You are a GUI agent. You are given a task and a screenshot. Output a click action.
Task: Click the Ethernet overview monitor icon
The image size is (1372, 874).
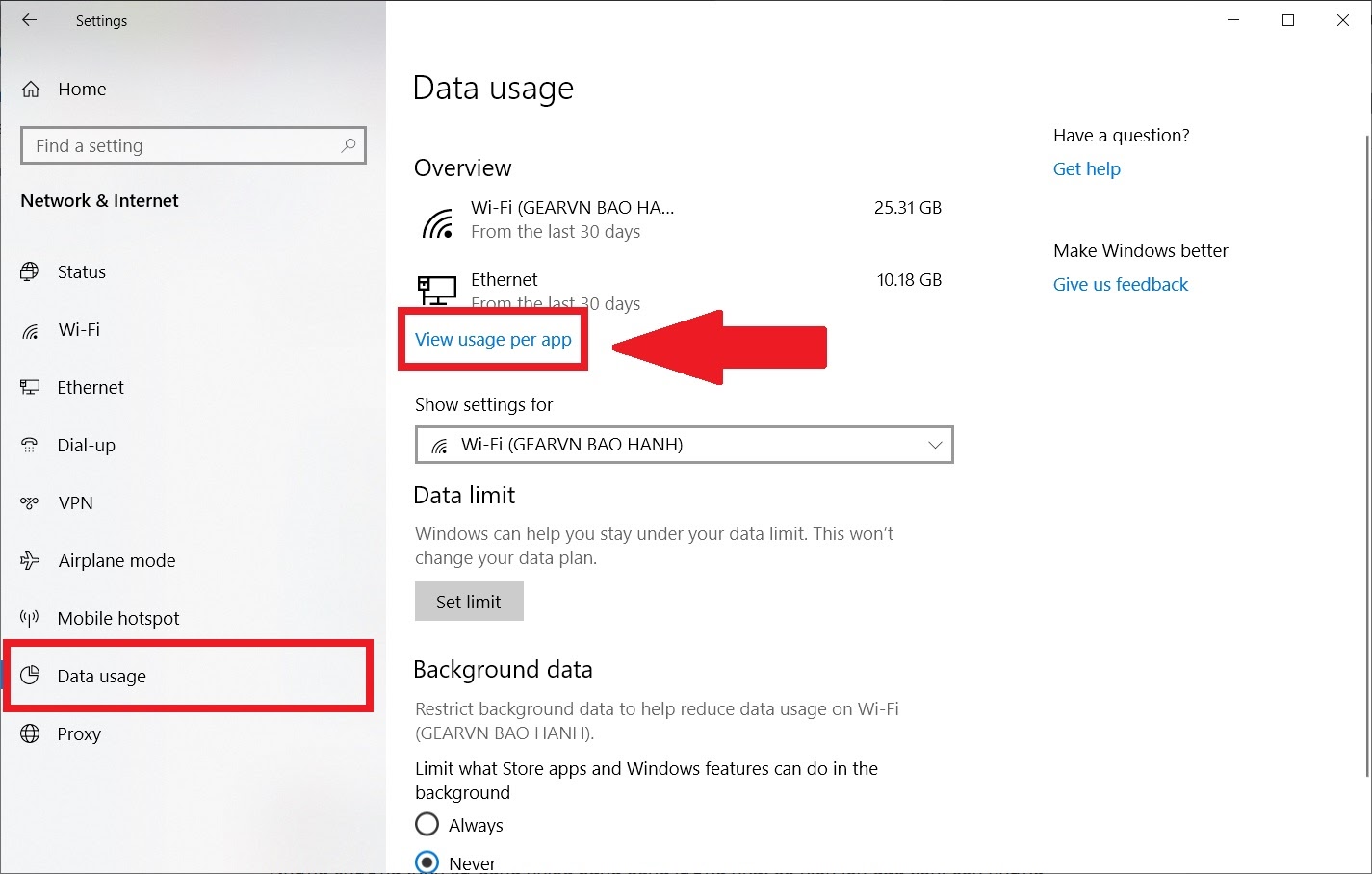point(437,290)
